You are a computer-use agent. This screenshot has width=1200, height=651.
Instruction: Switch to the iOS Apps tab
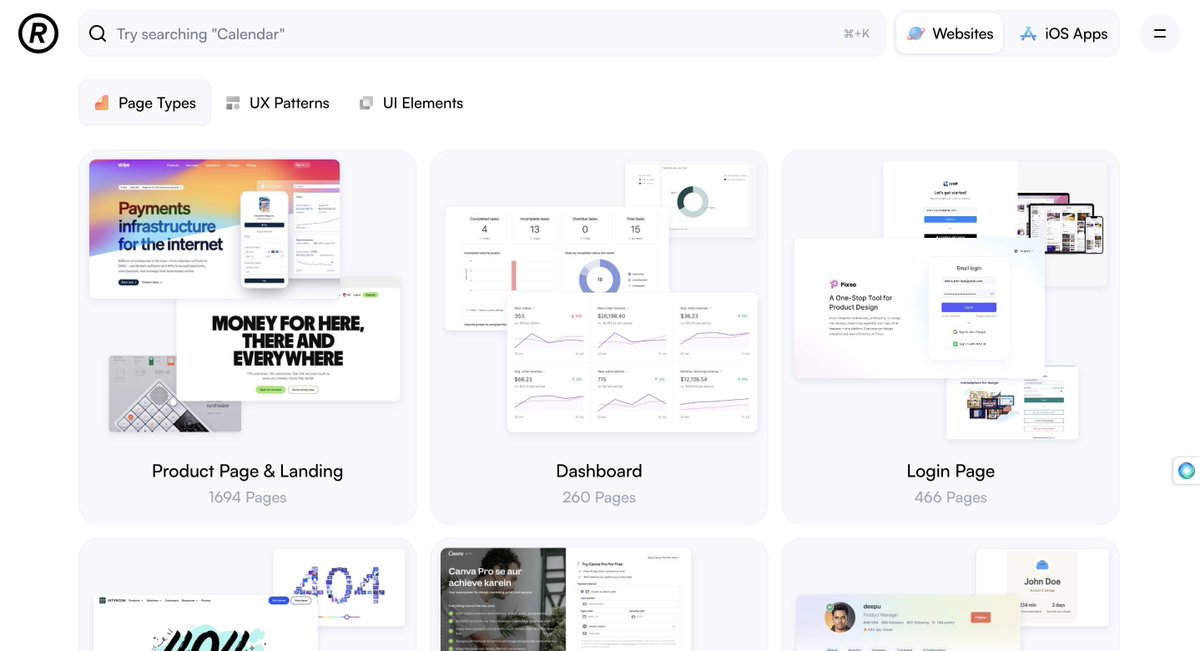tap(1063, 34)
